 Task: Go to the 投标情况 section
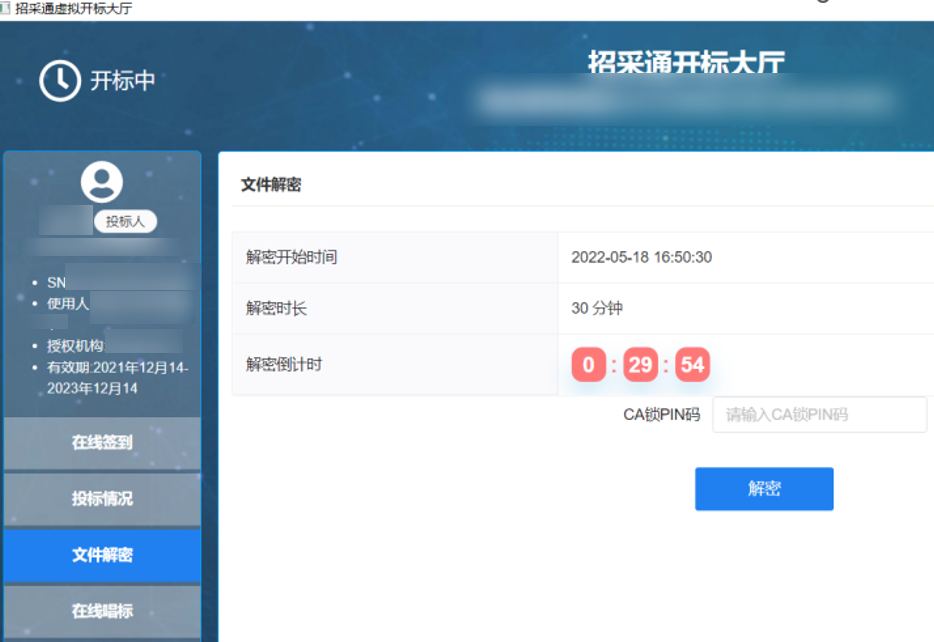tap(102, 498)
